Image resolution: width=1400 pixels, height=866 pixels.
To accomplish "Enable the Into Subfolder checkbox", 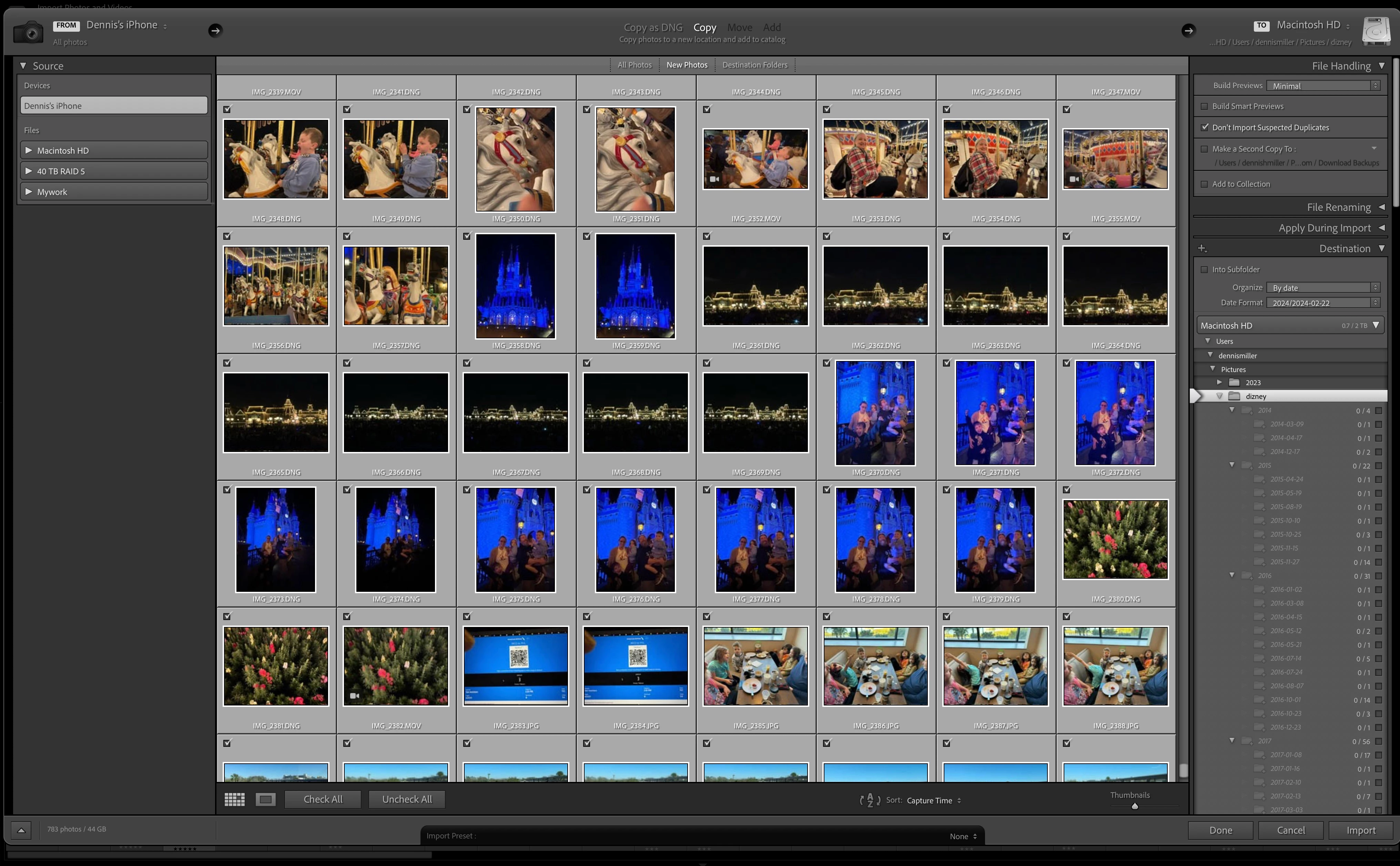I will (x=1204, y=270).
